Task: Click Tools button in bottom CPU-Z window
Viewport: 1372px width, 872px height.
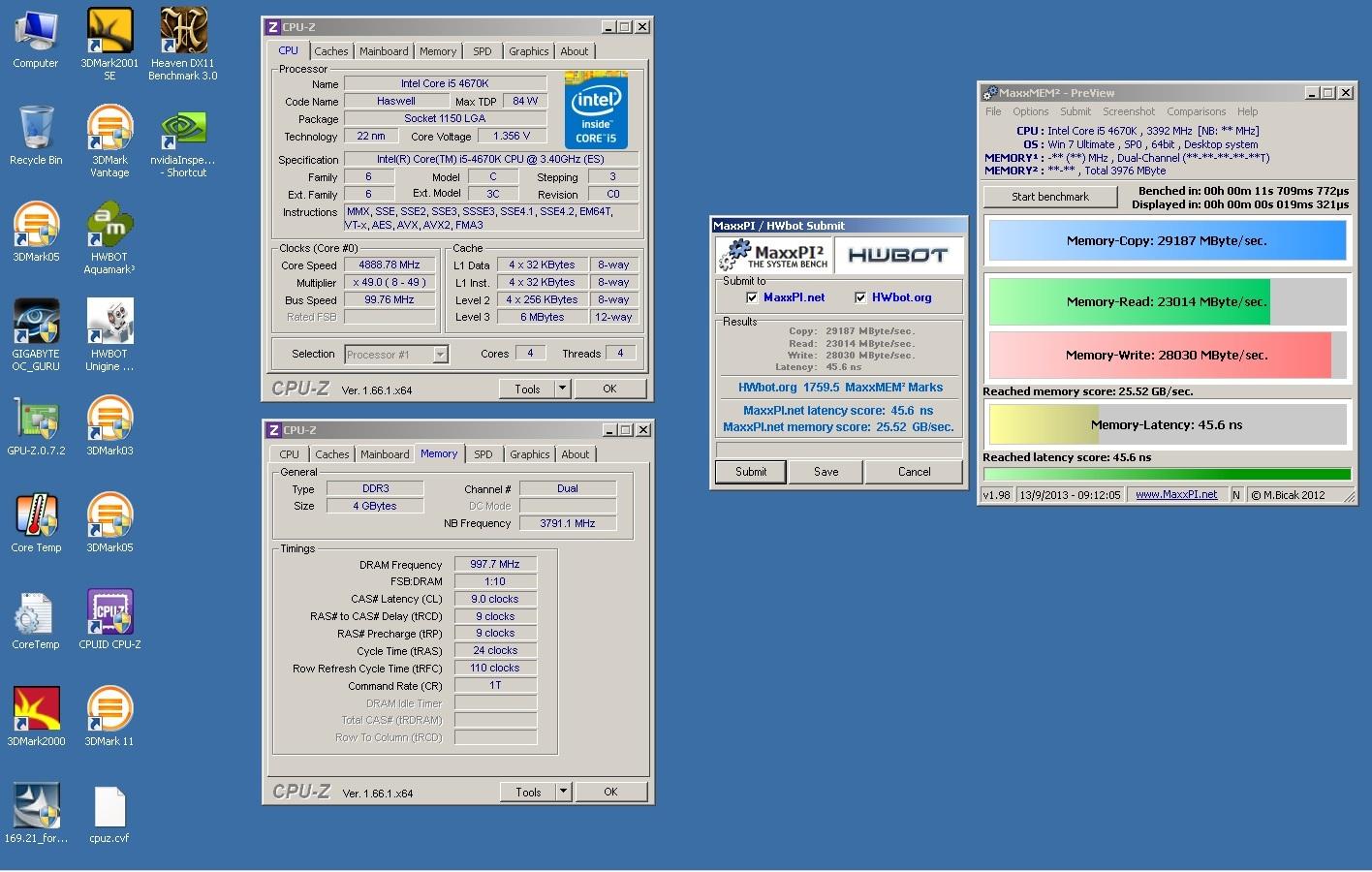Action: click(x=528, y=792)
